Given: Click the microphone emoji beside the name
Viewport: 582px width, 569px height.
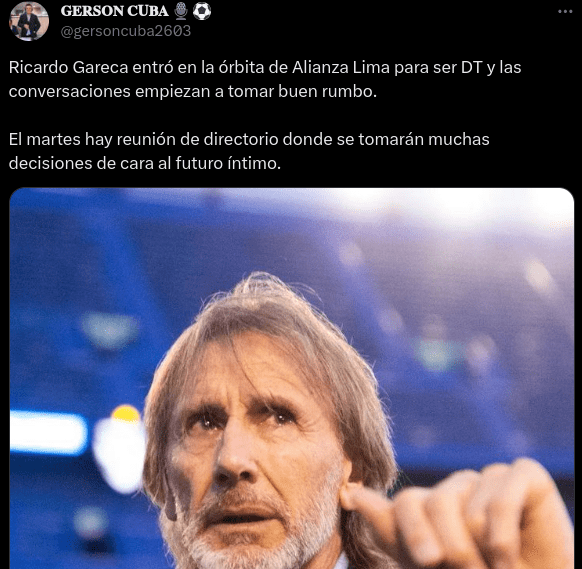Looking at the screenshot, I should pos(181,11).
